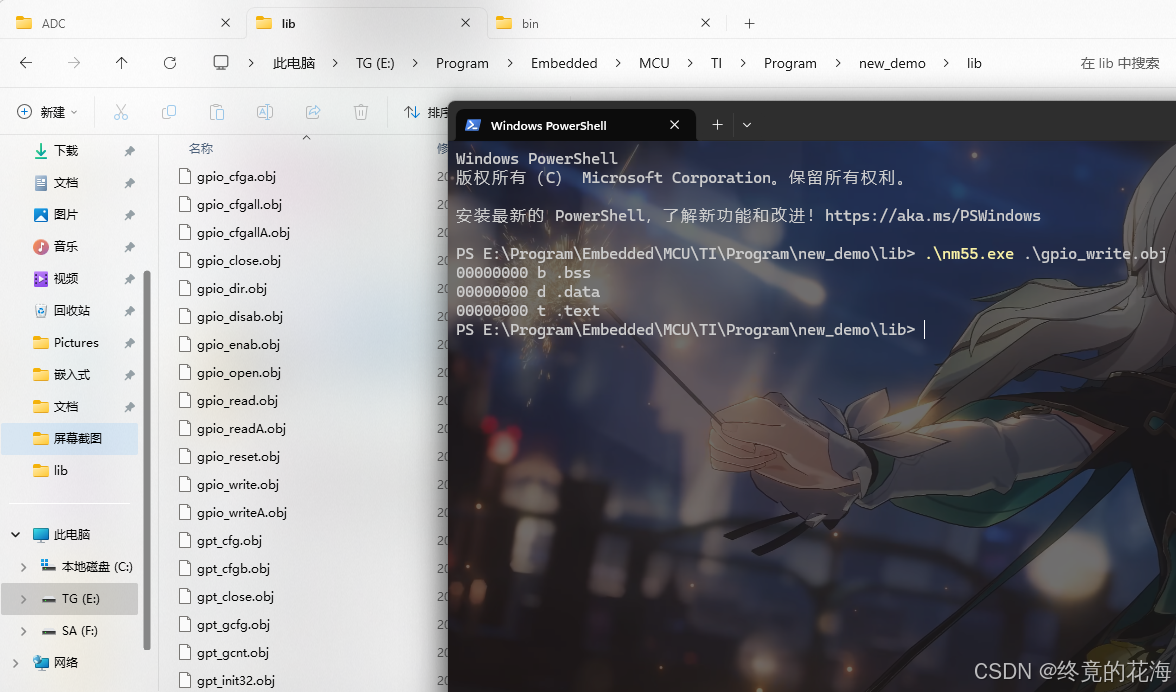This screenshot has width=1176, height=692.
Task: Select 屏幕截图 in the sidebar
Action: [70, 439]
